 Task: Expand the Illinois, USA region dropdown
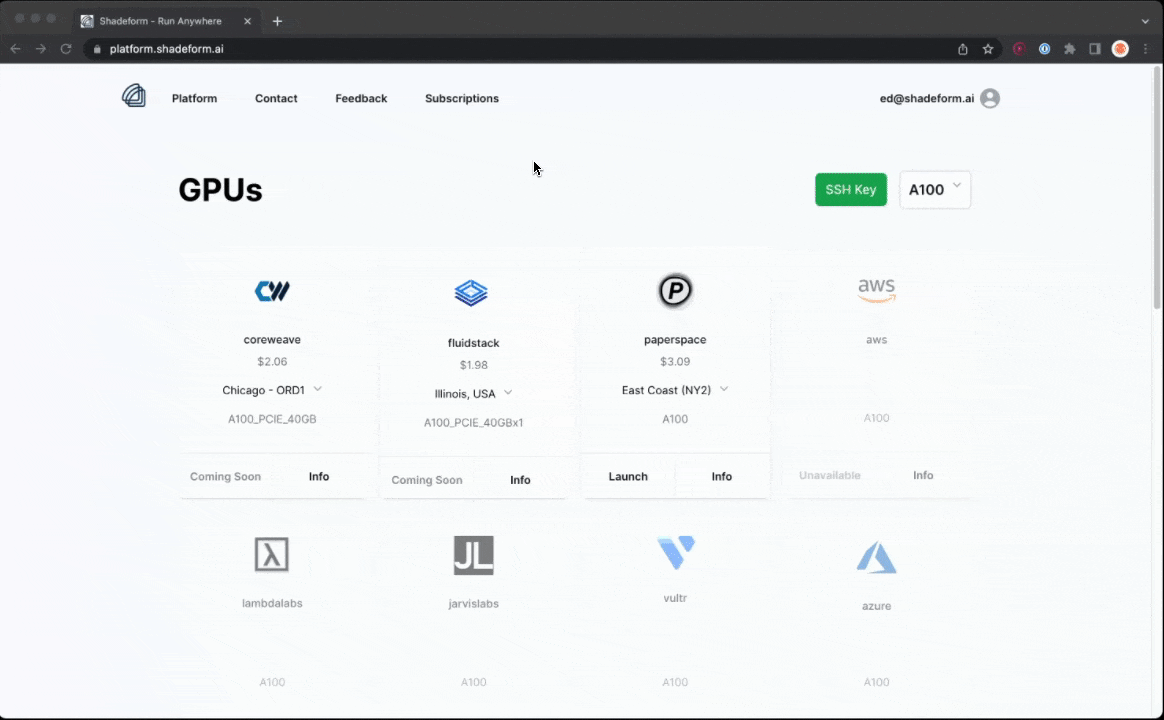pos(474,393)
